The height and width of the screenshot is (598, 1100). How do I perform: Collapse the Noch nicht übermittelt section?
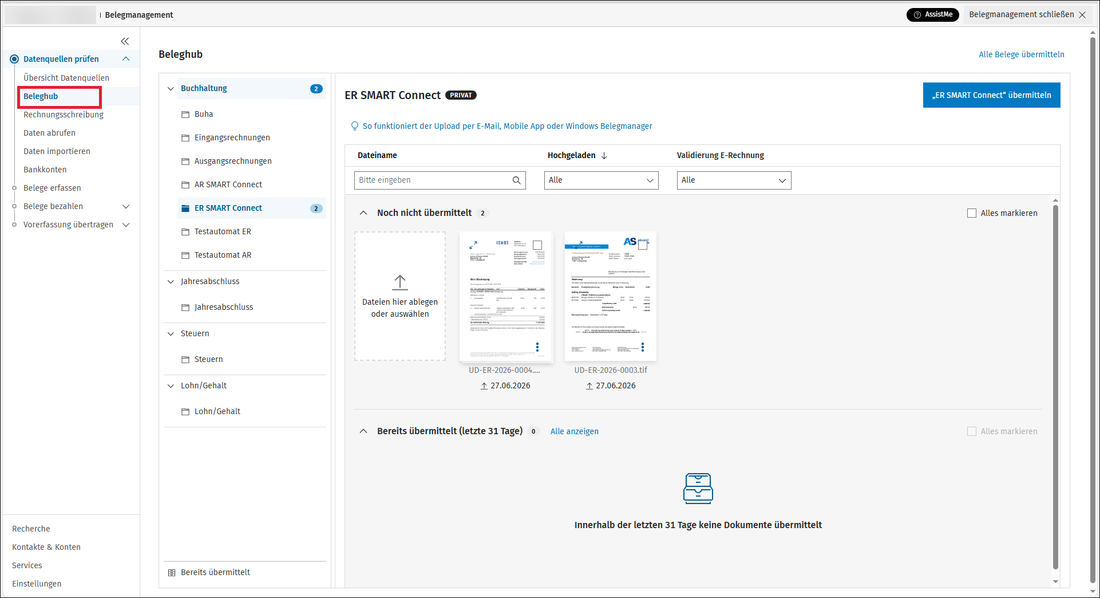(x=363, y=213)
